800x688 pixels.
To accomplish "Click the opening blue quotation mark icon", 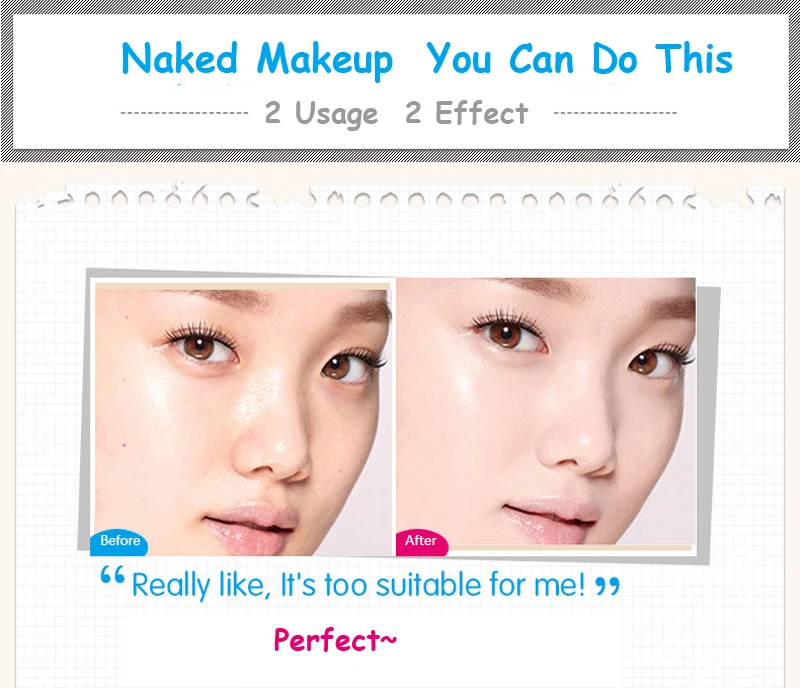I will (x=112, y=574).
